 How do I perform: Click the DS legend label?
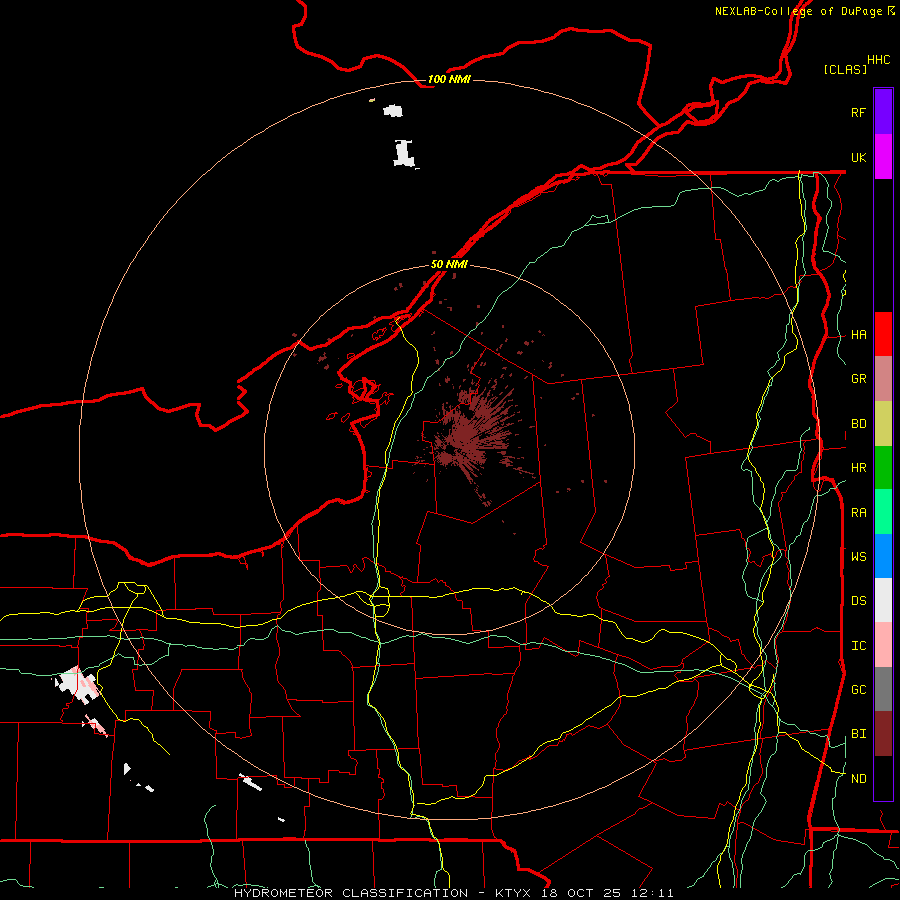point(858,601)
